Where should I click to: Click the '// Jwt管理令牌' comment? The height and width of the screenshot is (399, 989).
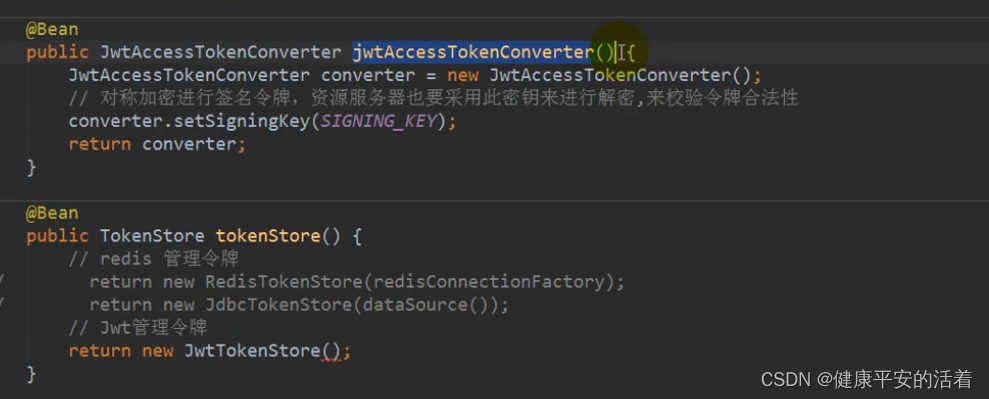coord(138,328)
